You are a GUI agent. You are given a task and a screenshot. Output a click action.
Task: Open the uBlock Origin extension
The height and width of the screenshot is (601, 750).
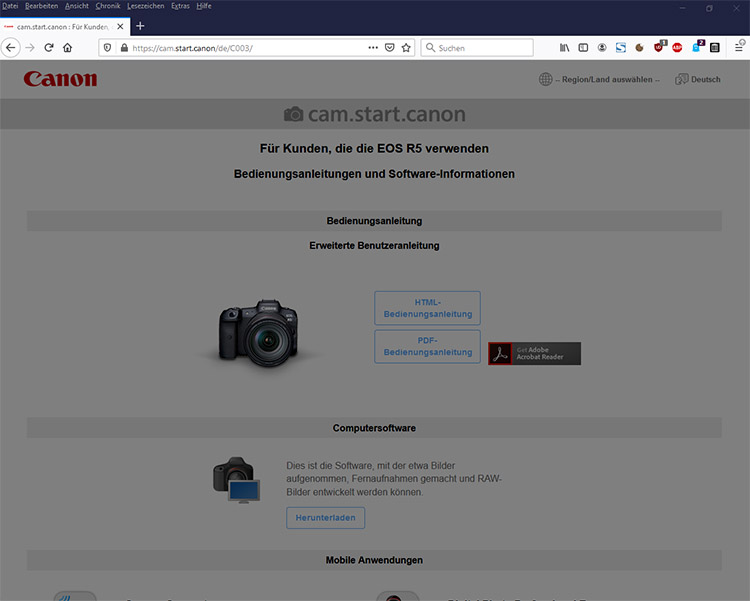[x=659, y=47]
